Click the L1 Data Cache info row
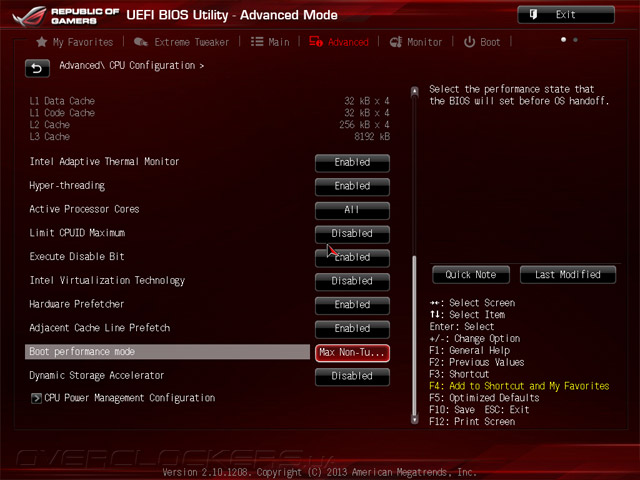640x480 pixels. click(x=209, y=101)
